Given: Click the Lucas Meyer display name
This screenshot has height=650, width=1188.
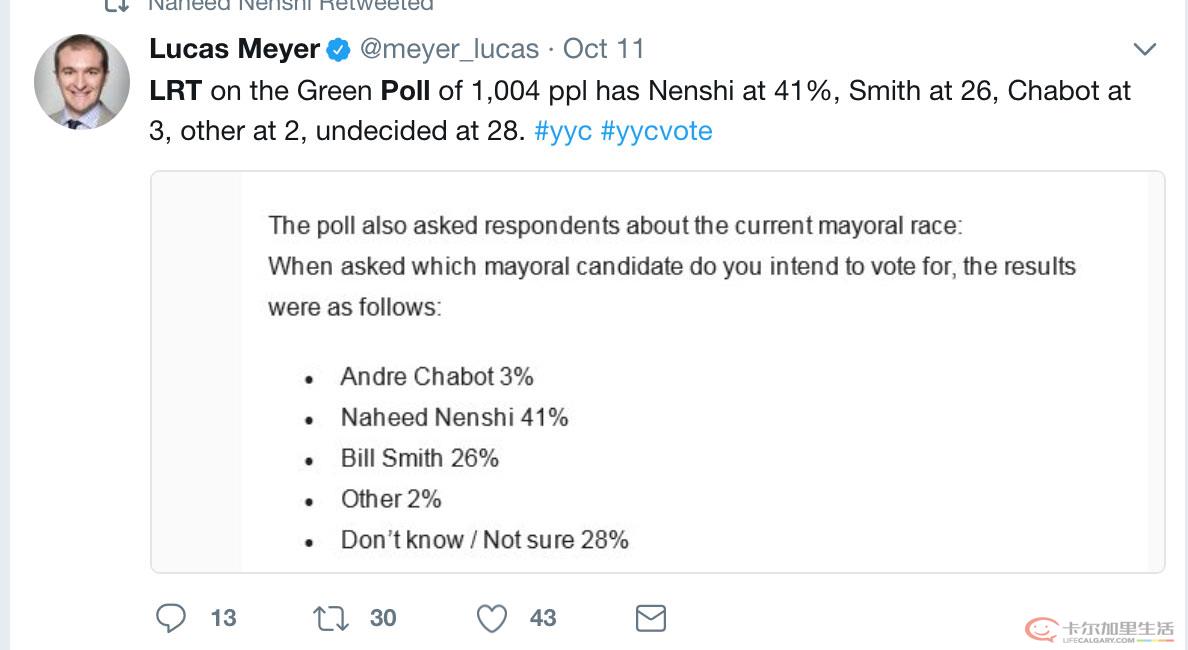Looking at the screenshot, I should 234,48.
